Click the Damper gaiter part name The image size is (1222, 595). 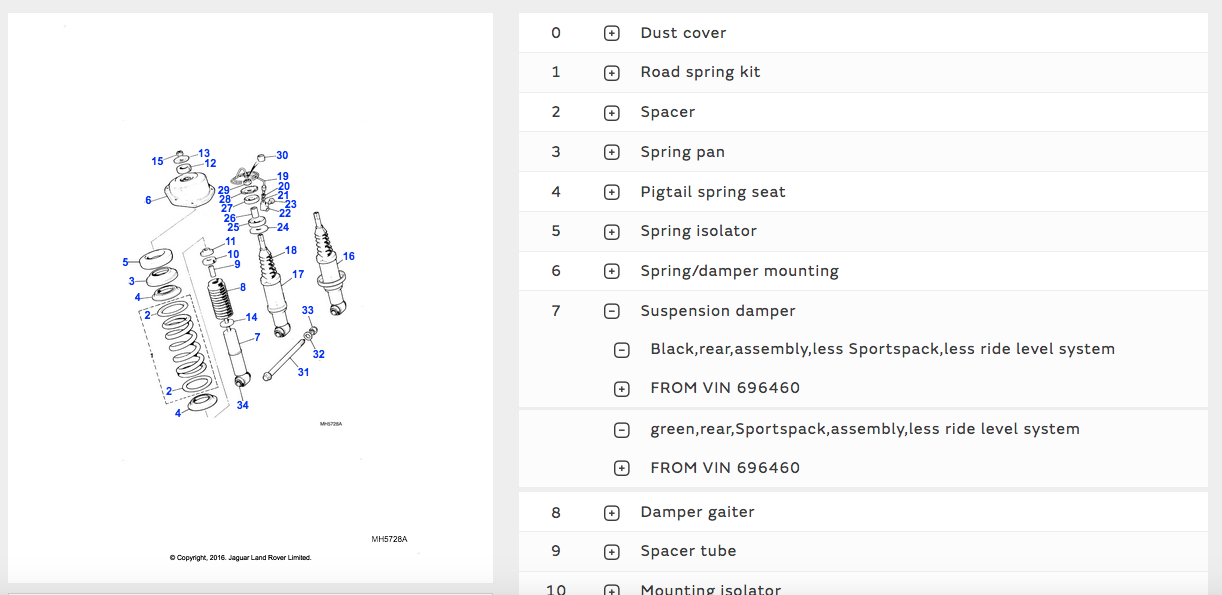click(x=697, y=512)
